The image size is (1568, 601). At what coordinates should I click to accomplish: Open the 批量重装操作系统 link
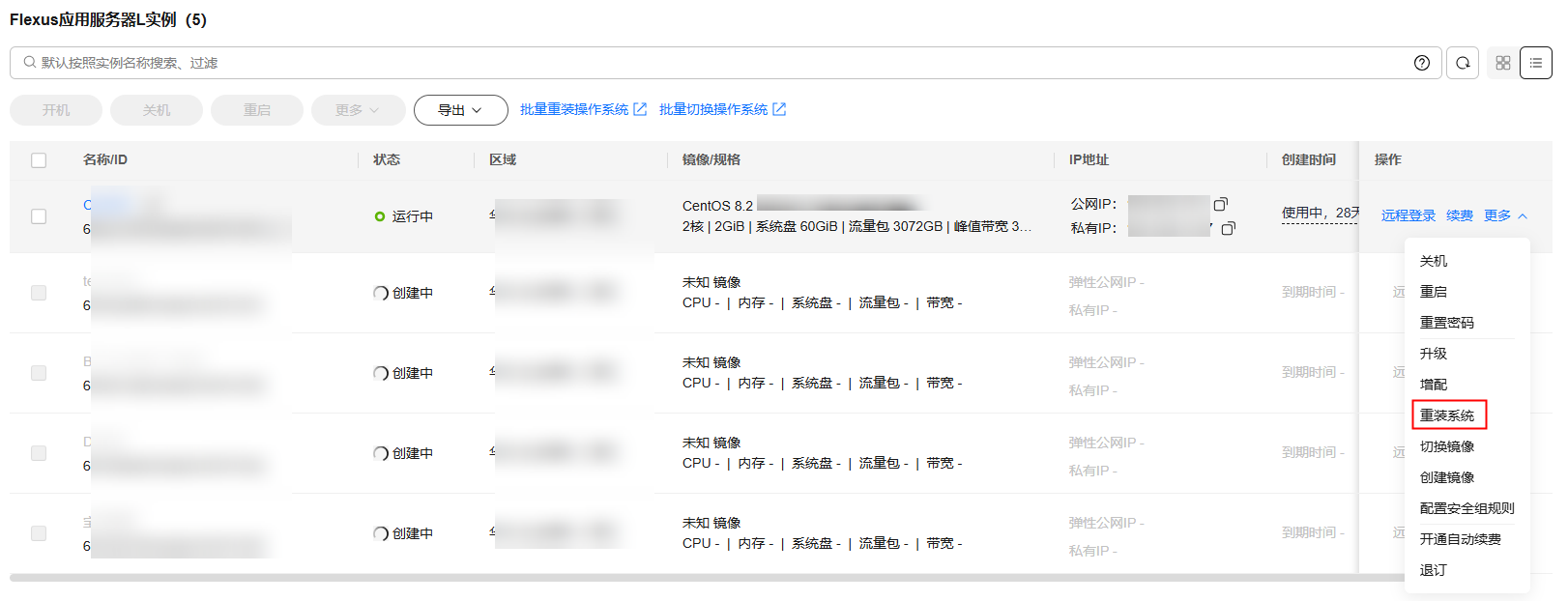[574, 109]
